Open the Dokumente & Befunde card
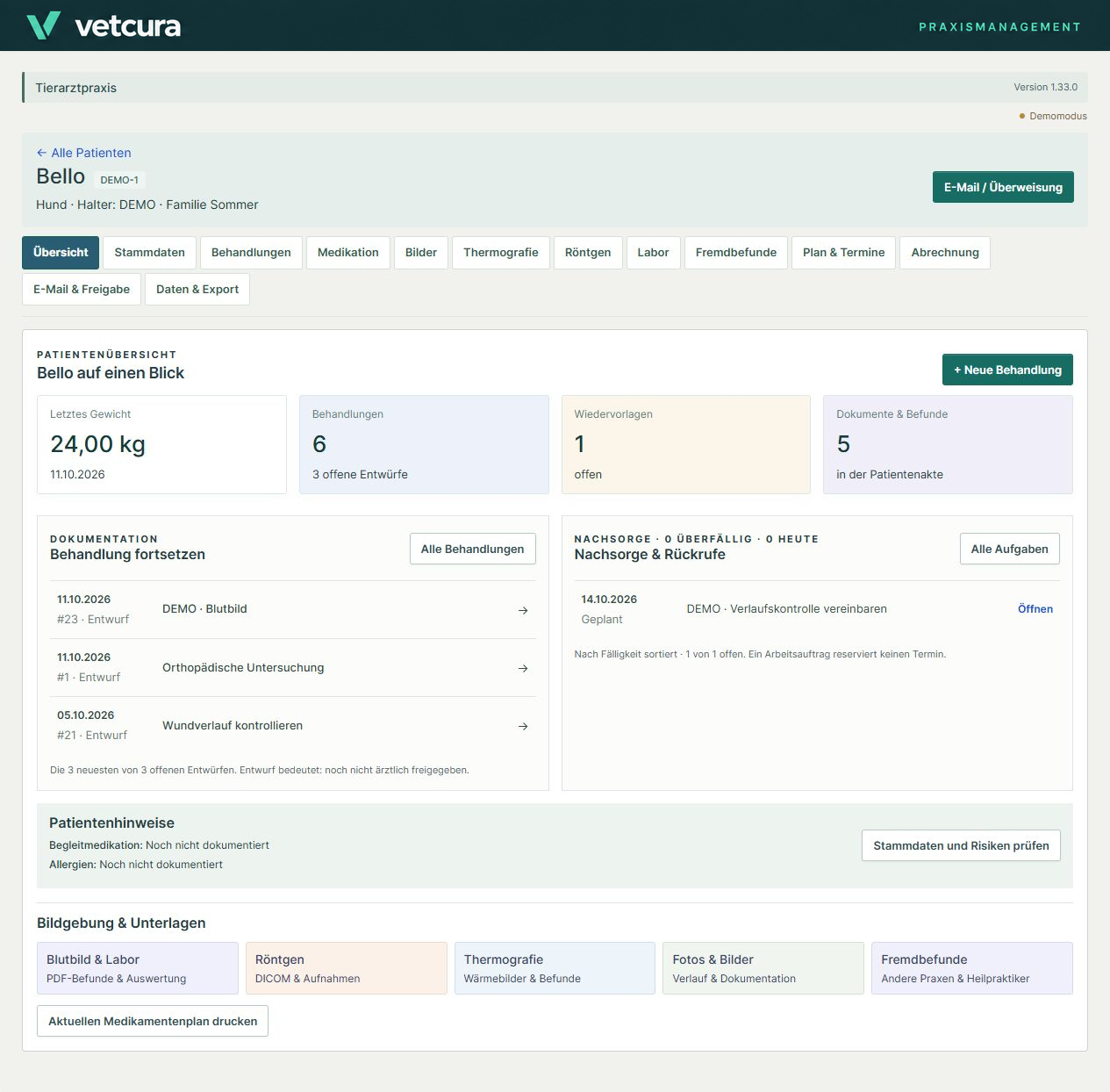This screenshot has width=1110, height=1092. click(948, 444)
